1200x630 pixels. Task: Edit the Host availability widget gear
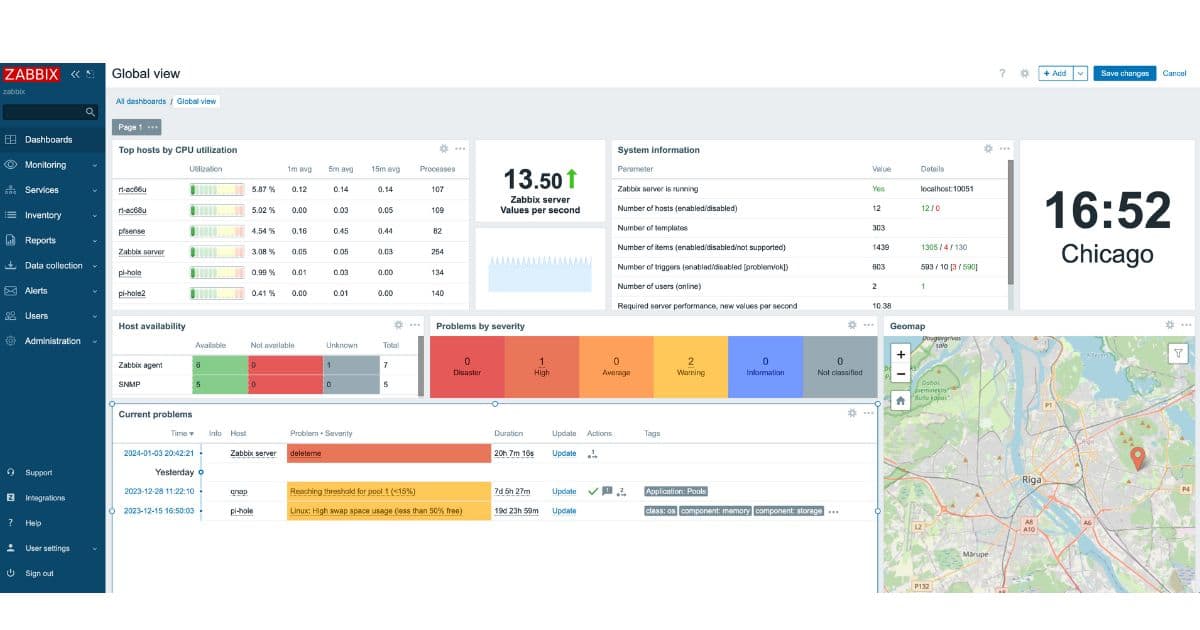(398, 324)
